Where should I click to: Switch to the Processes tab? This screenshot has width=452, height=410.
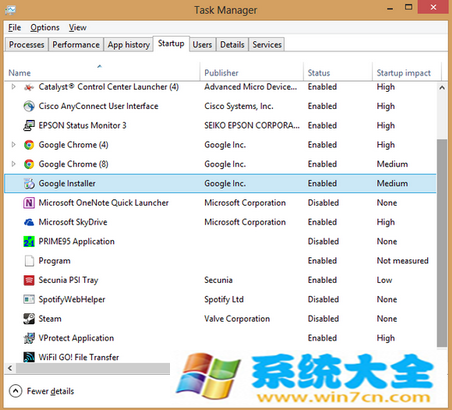coord(27,45)
